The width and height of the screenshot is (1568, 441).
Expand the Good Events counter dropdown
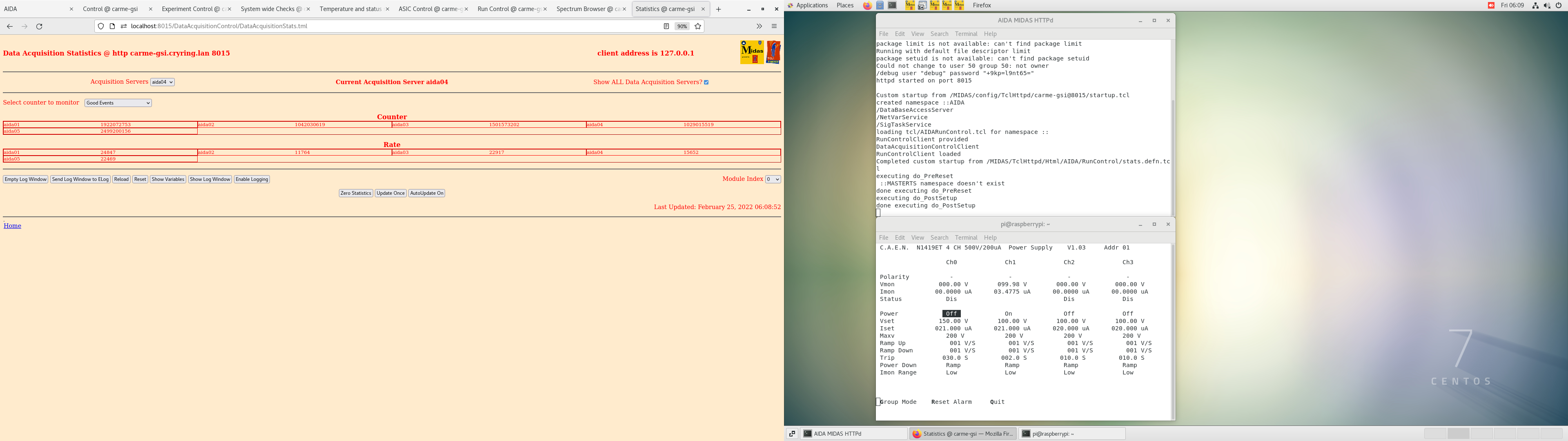pos(118,103)
